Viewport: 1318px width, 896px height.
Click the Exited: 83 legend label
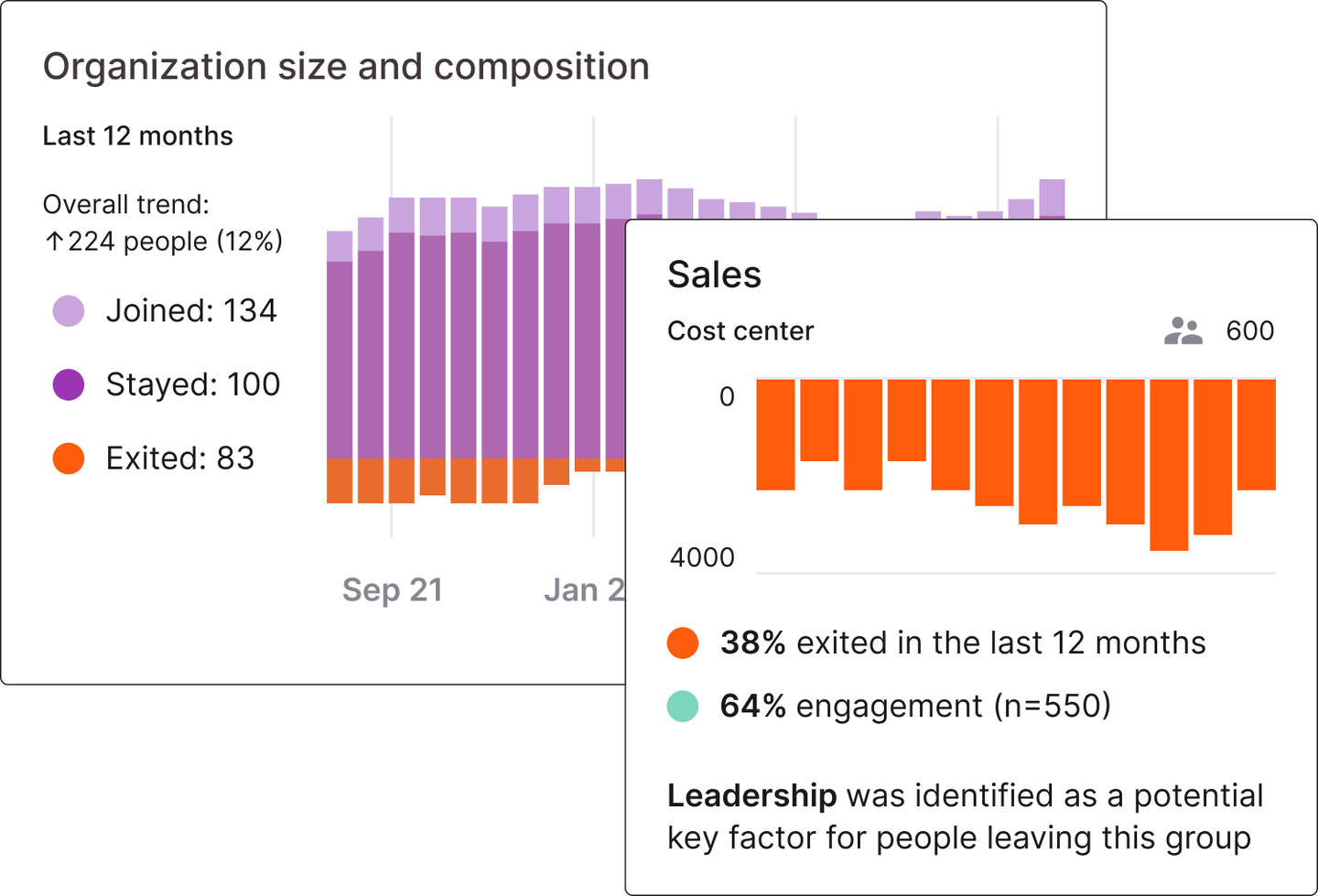pos(180,459)
